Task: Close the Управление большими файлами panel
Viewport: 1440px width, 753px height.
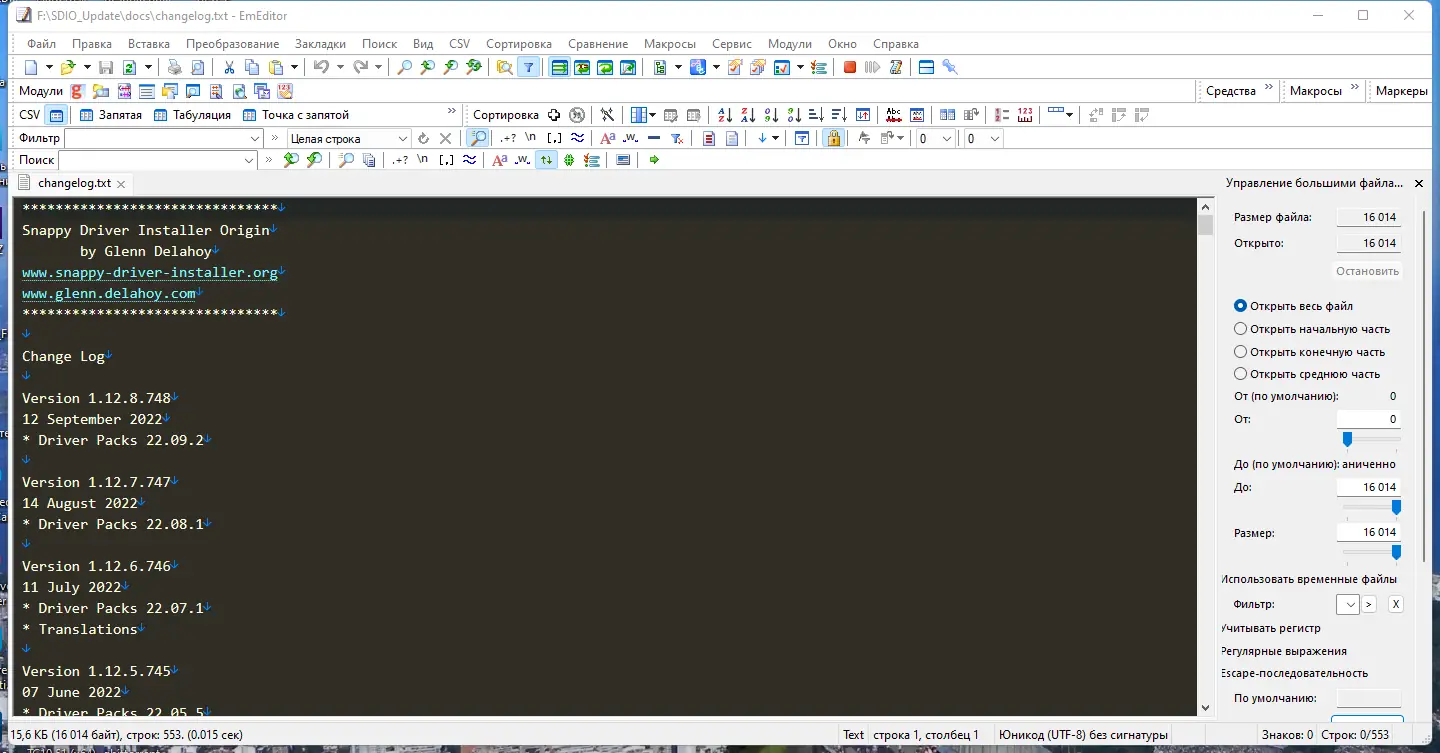Action: coord(1418,183)
